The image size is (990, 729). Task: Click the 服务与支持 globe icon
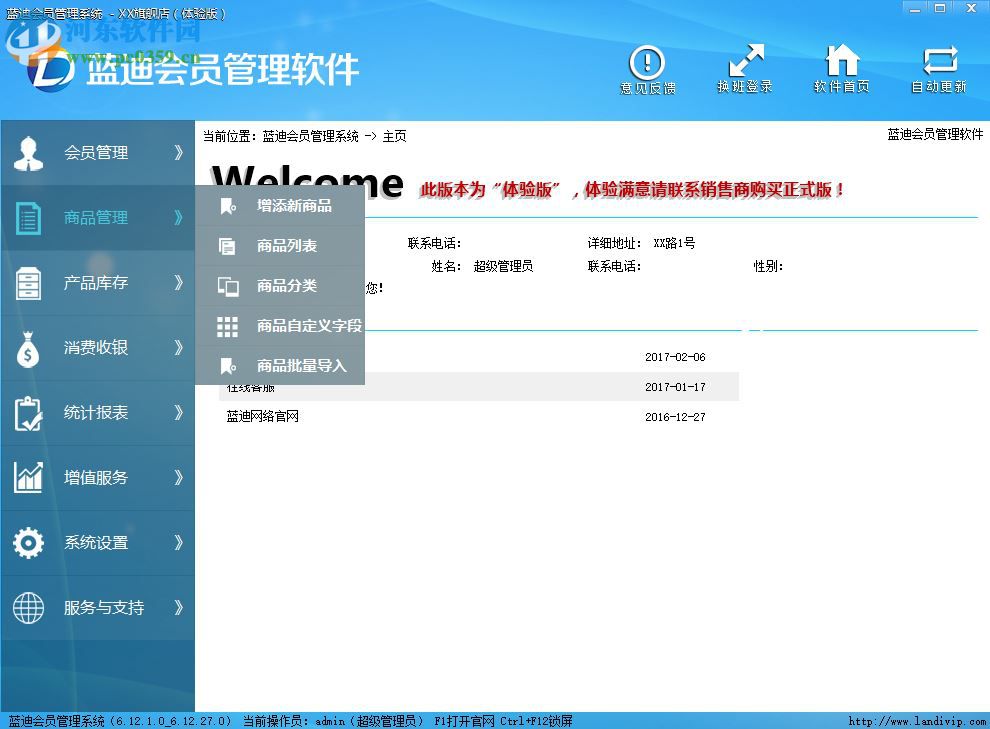tap(27, 607)
